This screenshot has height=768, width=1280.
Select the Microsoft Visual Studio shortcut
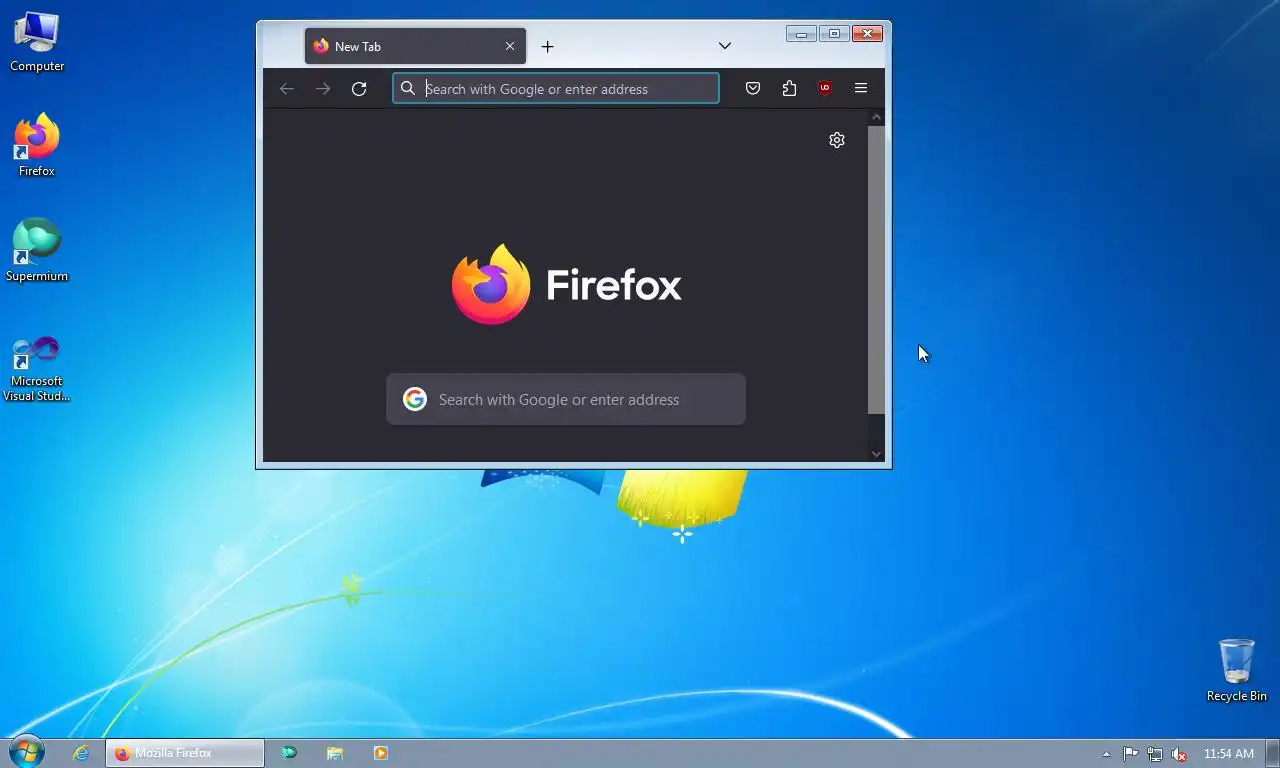(37, 368)
